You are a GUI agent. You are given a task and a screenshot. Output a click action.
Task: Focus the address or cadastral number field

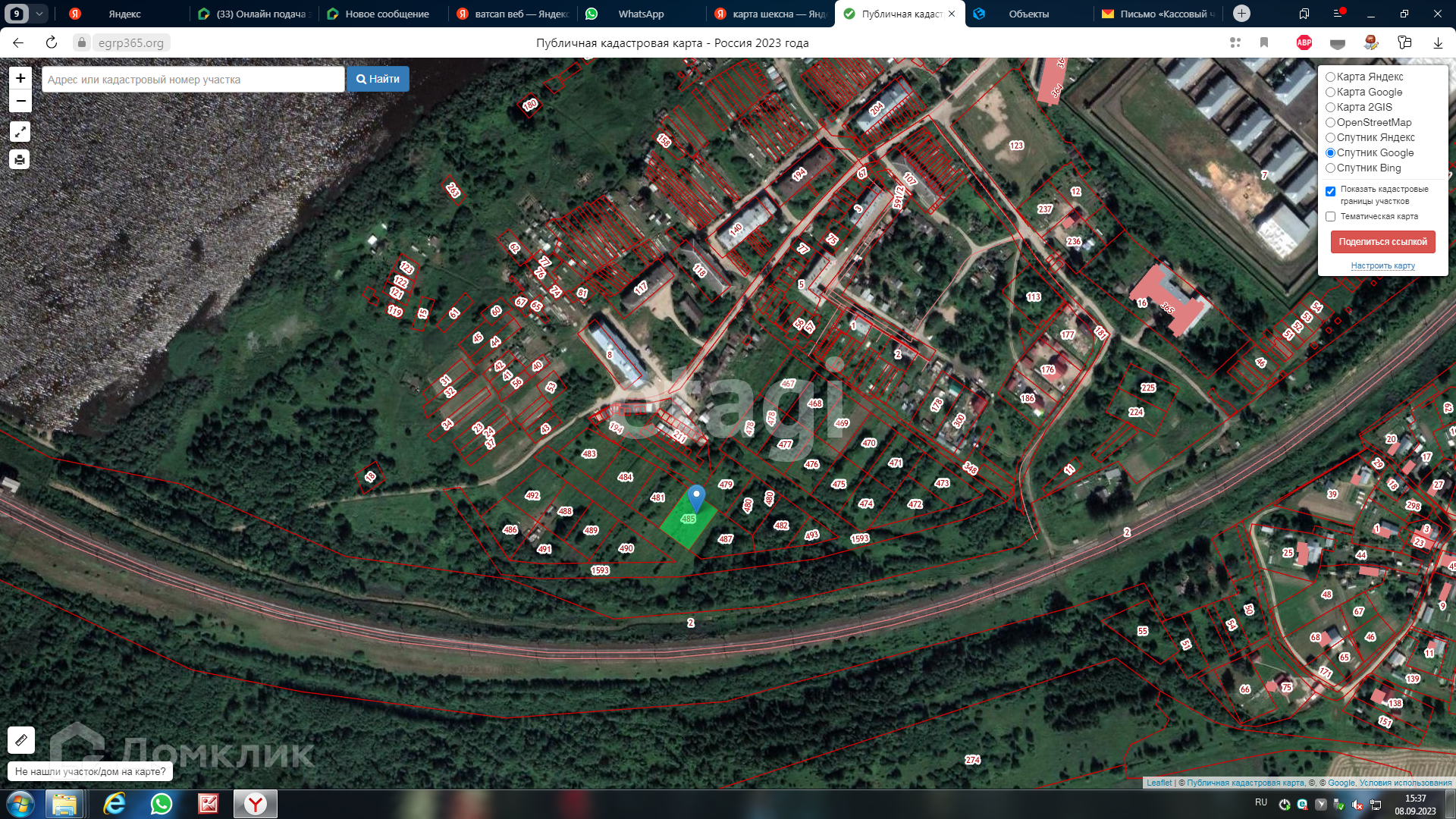[x=193, y=79]
